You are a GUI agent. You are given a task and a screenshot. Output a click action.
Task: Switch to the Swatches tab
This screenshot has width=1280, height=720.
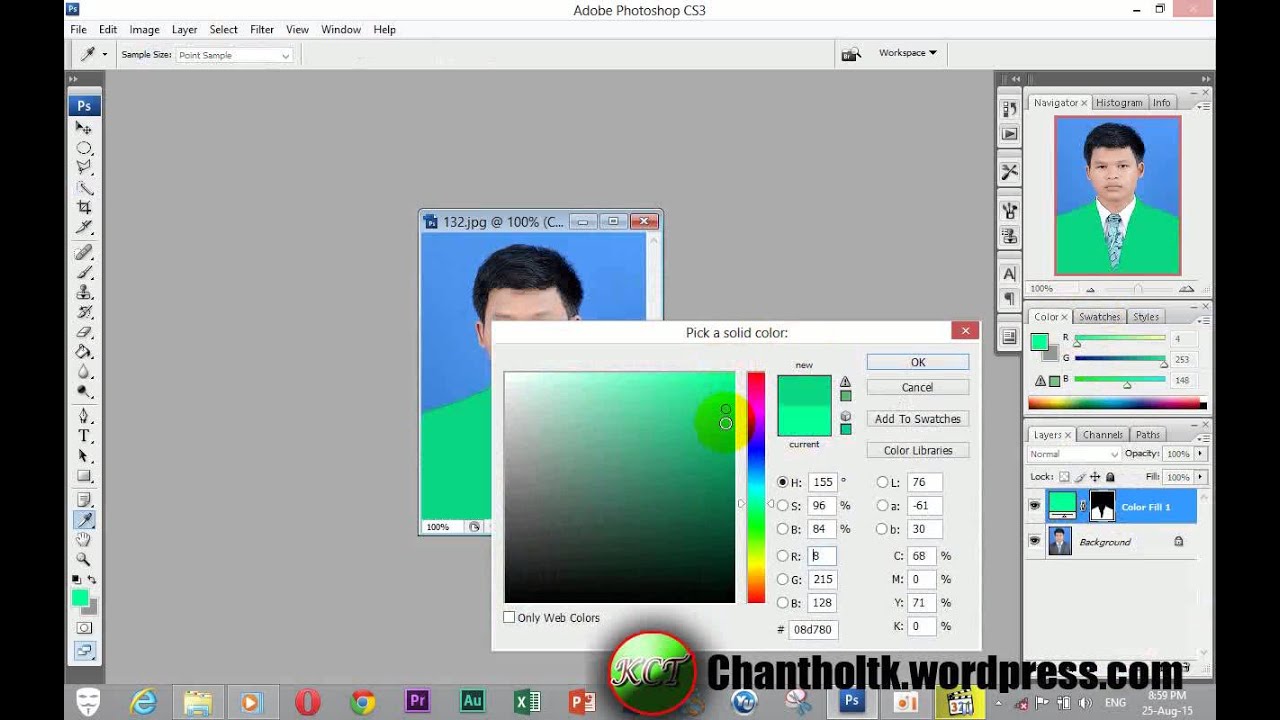click(1099, 317)
